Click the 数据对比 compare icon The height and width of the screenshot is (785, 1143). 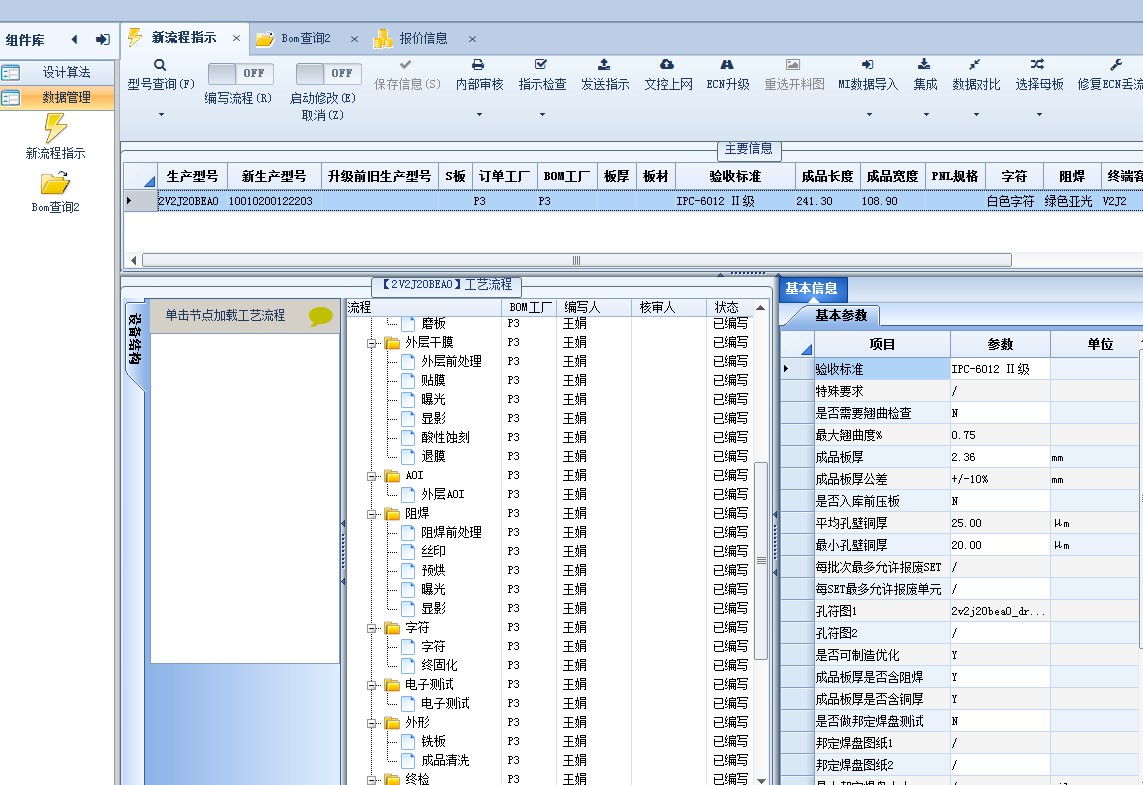point(975,65)
